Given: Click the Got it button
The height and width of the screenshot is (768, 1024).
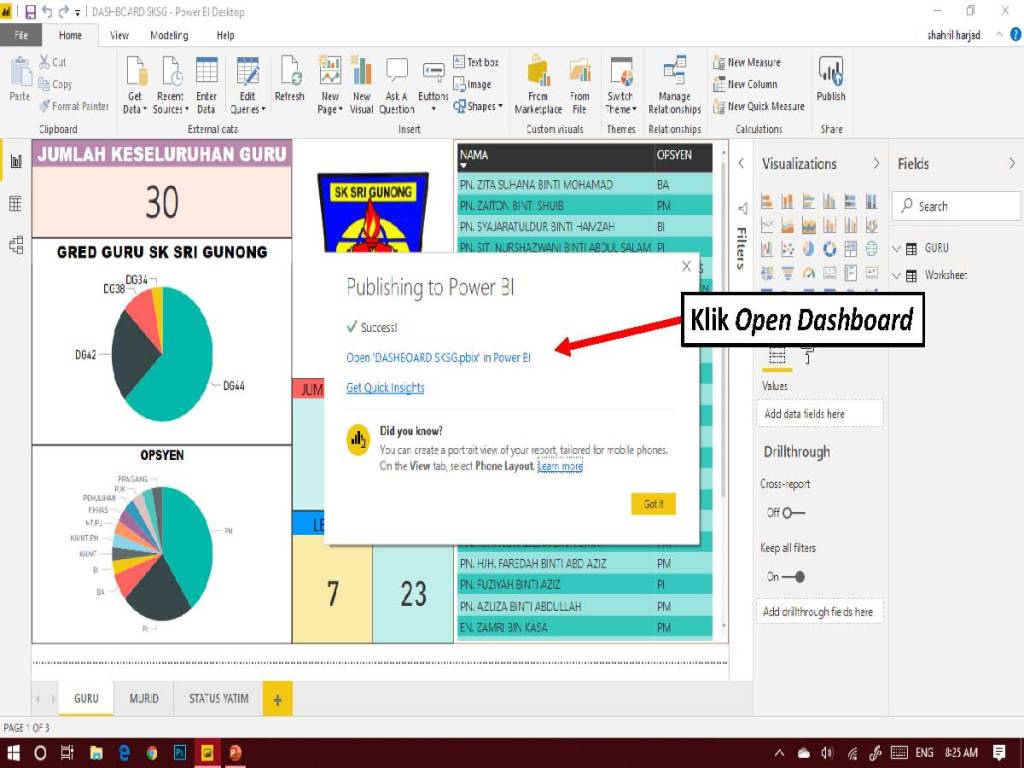Looking at the screenshot, I should tap(653, 504).
